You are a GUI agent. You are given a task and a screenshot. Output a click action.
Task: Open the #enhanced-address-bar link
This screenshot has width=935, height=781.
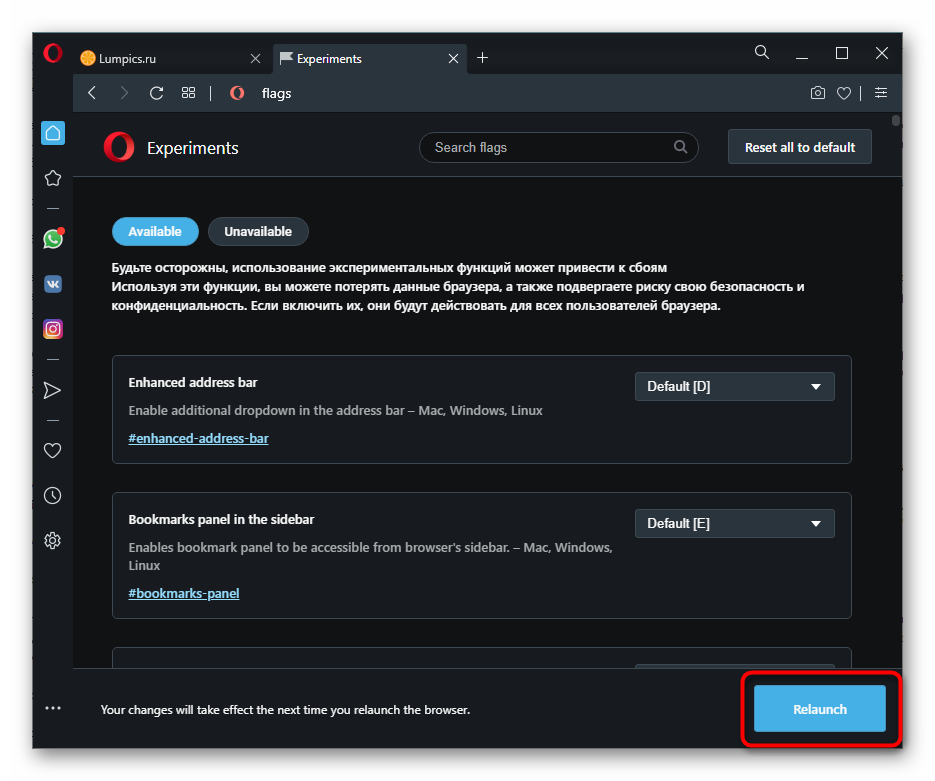(198, 438)
